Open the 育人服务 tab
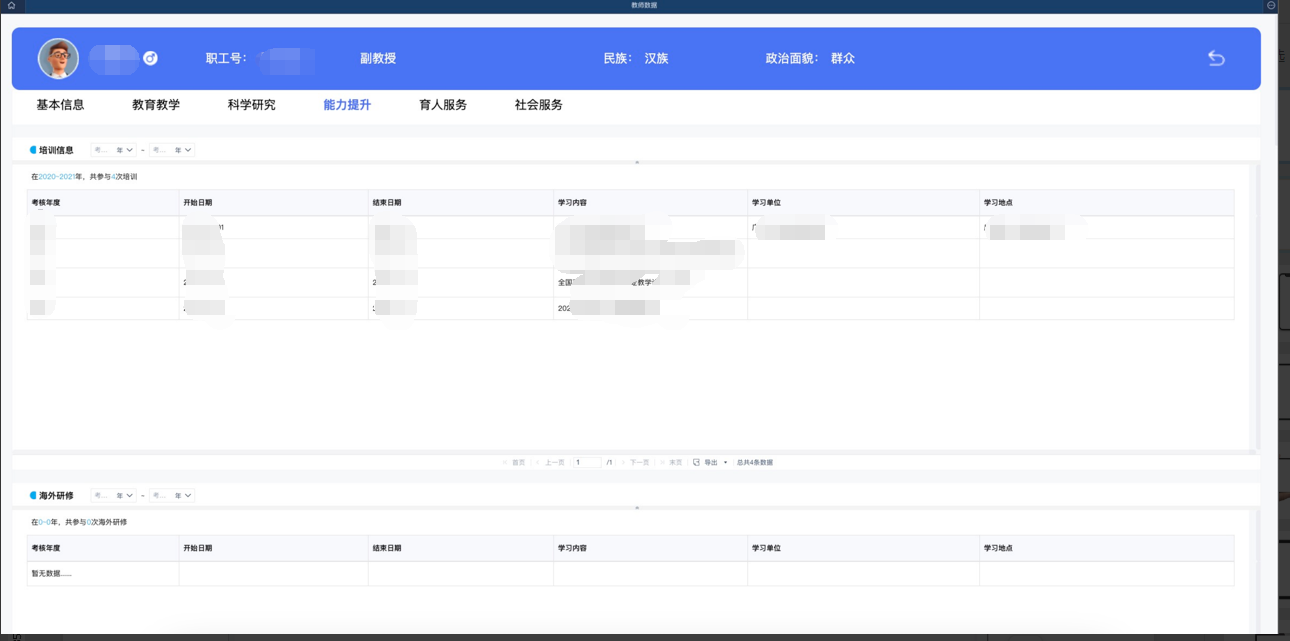This screenshot has height=641, width=1290. (443, 104)
